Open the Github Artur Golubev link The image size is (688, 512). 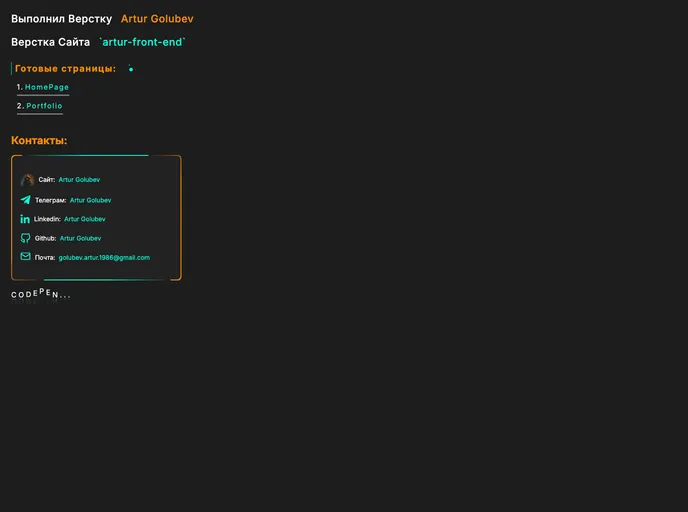tap(80, 238)
